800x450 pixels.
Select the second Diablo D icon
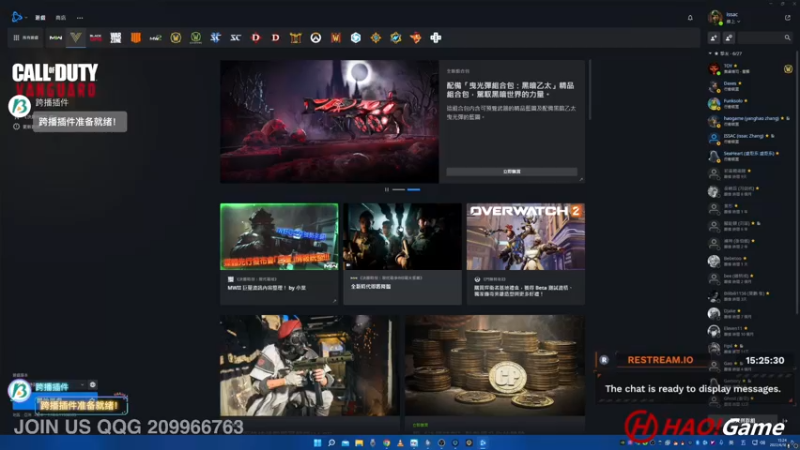click(276, 38)
